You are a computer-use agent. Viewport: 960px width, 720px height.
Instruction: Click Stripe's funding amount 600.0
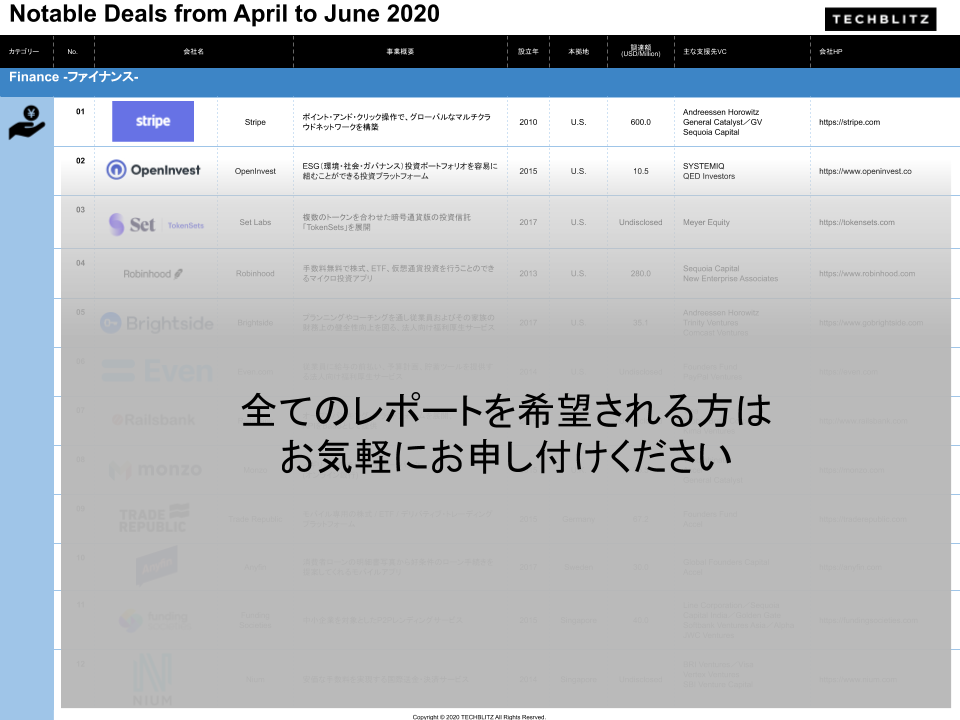tap(640, 122)
